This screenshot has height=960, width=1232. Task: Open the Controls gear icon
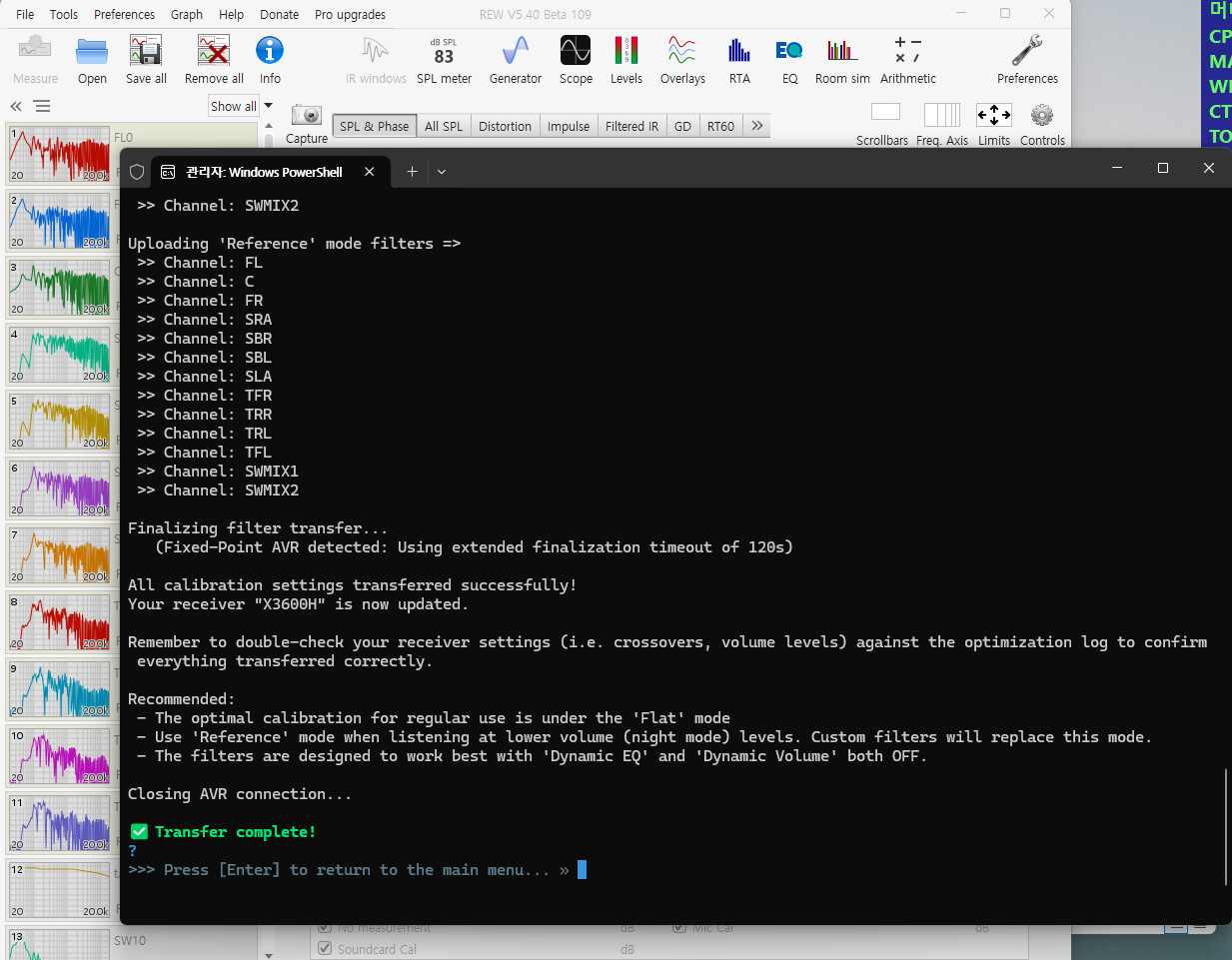click(1042, 116)
